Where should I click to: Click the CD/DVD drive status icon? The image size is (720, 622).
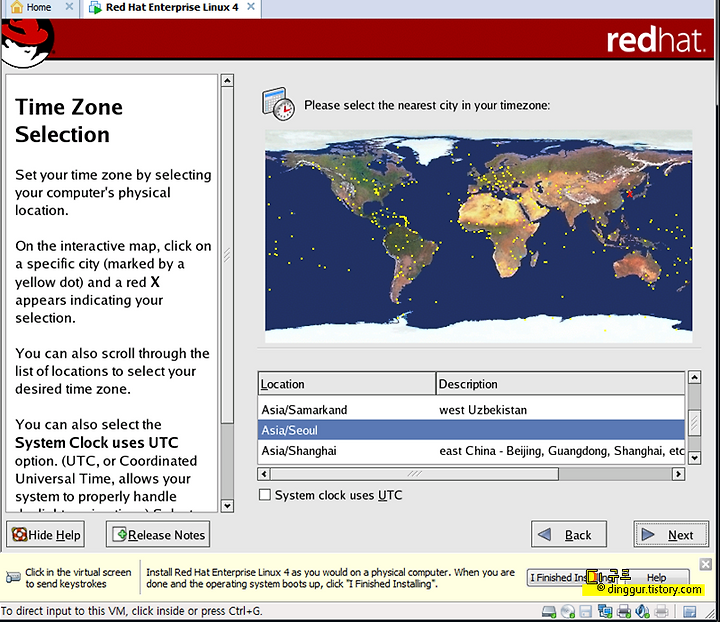568,611
